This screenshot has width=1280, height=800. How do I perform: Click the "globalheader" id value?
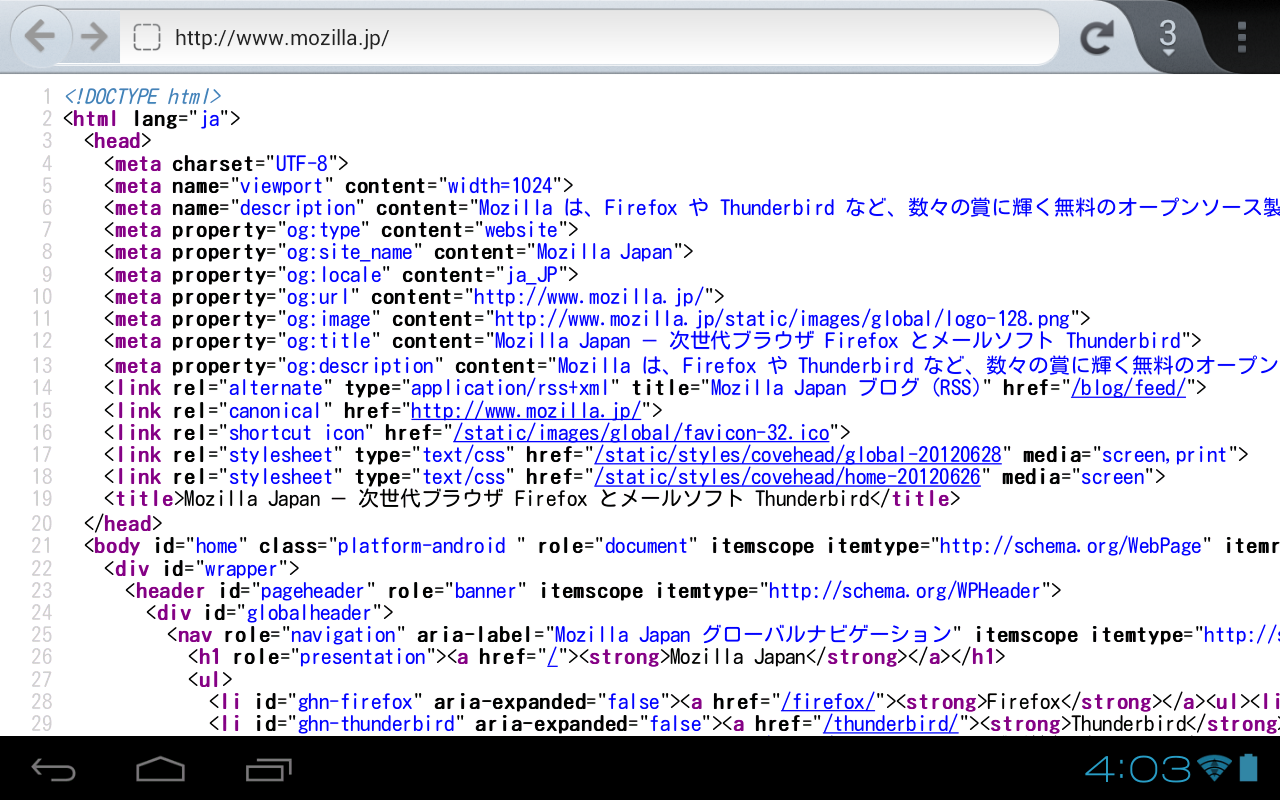[x=309, y=612]
